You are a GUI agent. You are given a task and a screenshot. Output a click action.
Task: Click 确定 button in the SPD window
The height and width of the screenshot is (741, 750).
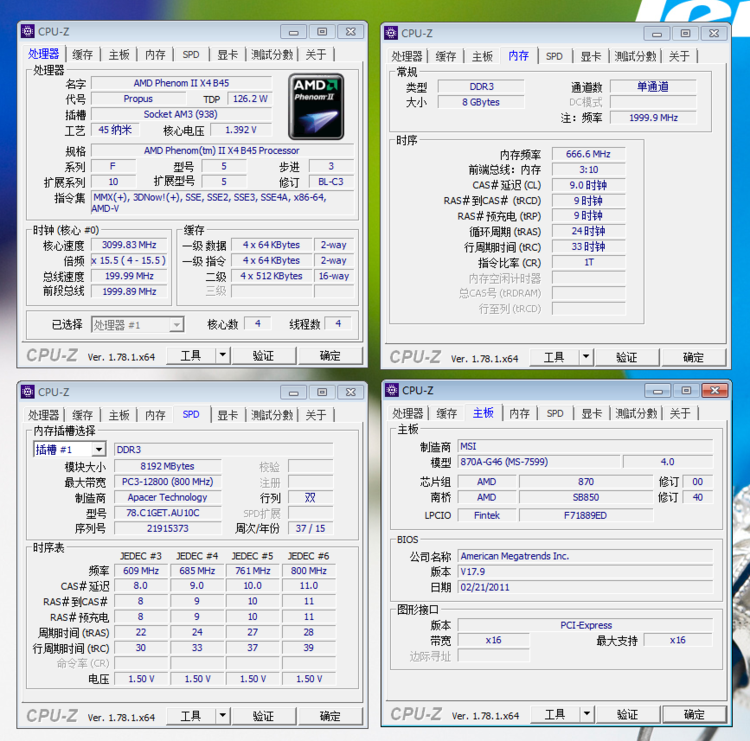click(x=330, y=716)
